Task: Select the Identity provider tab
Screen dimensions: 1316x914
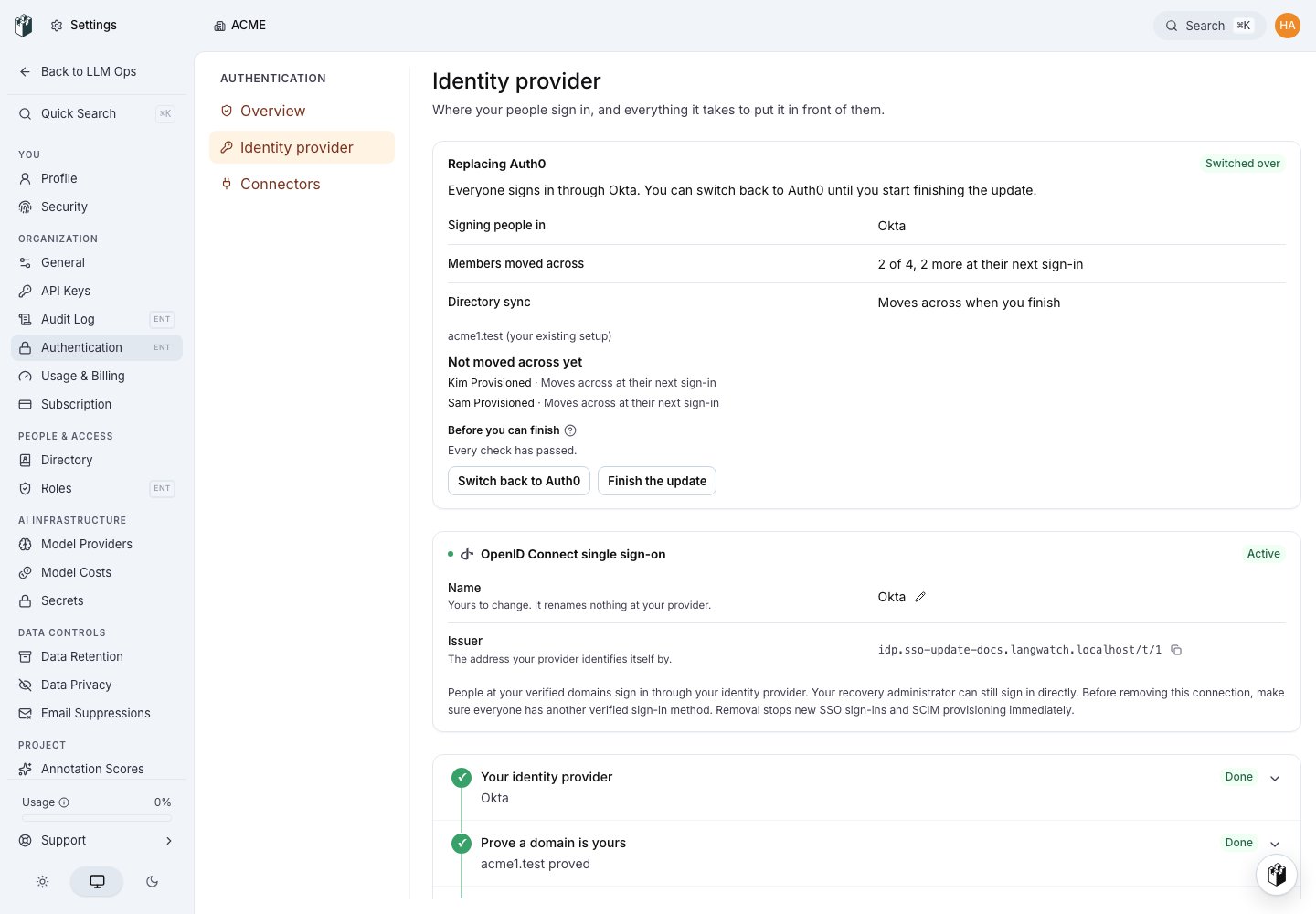Action: pyautogui.click(x=302, y=147)
